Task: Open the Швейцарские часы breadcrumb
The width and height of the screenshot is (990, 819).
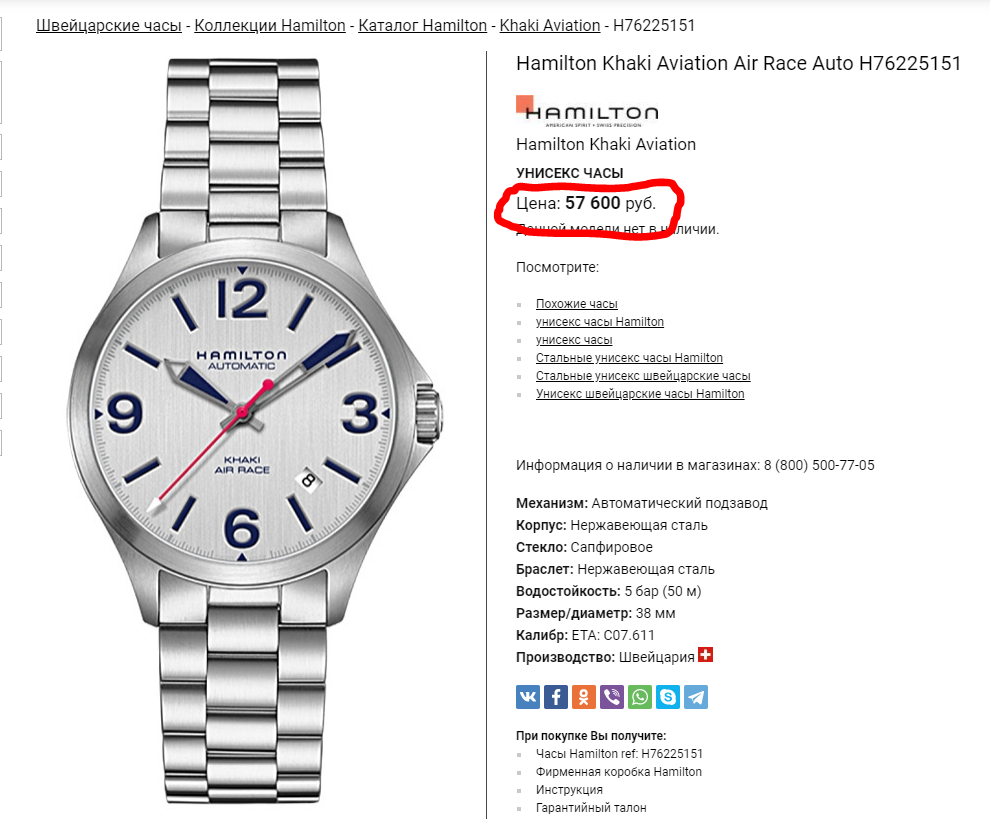Action: click(109, 25)
